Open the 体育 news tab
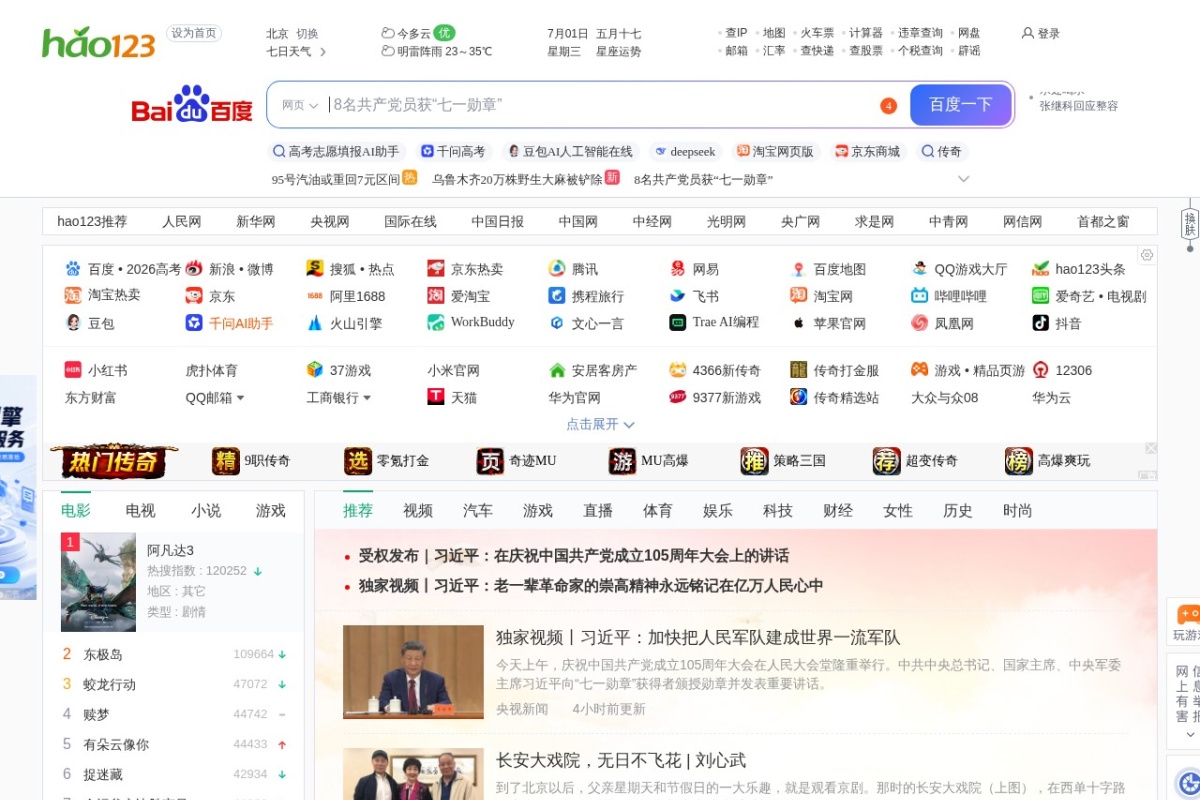1200x800 pixels. (x=658, y=510)
